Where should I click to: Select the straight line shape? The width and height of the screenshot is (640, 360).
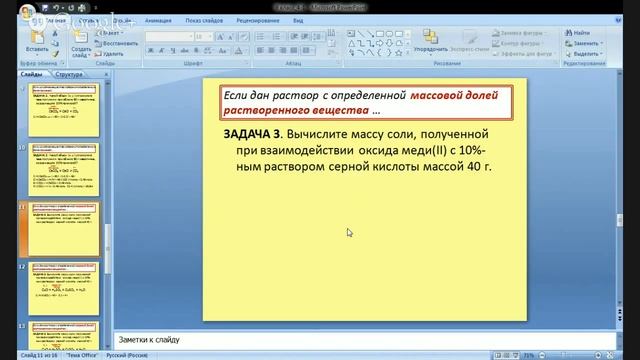tap(361, 33)
